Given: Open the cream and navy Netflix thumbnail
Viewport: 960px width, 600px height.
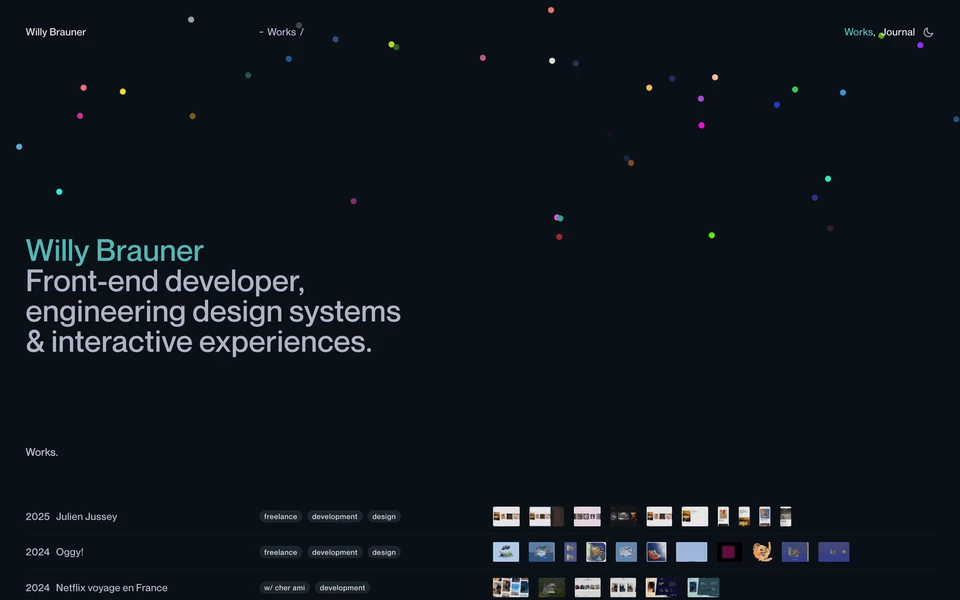Looking at the screenshot, I should pos(661,587).
